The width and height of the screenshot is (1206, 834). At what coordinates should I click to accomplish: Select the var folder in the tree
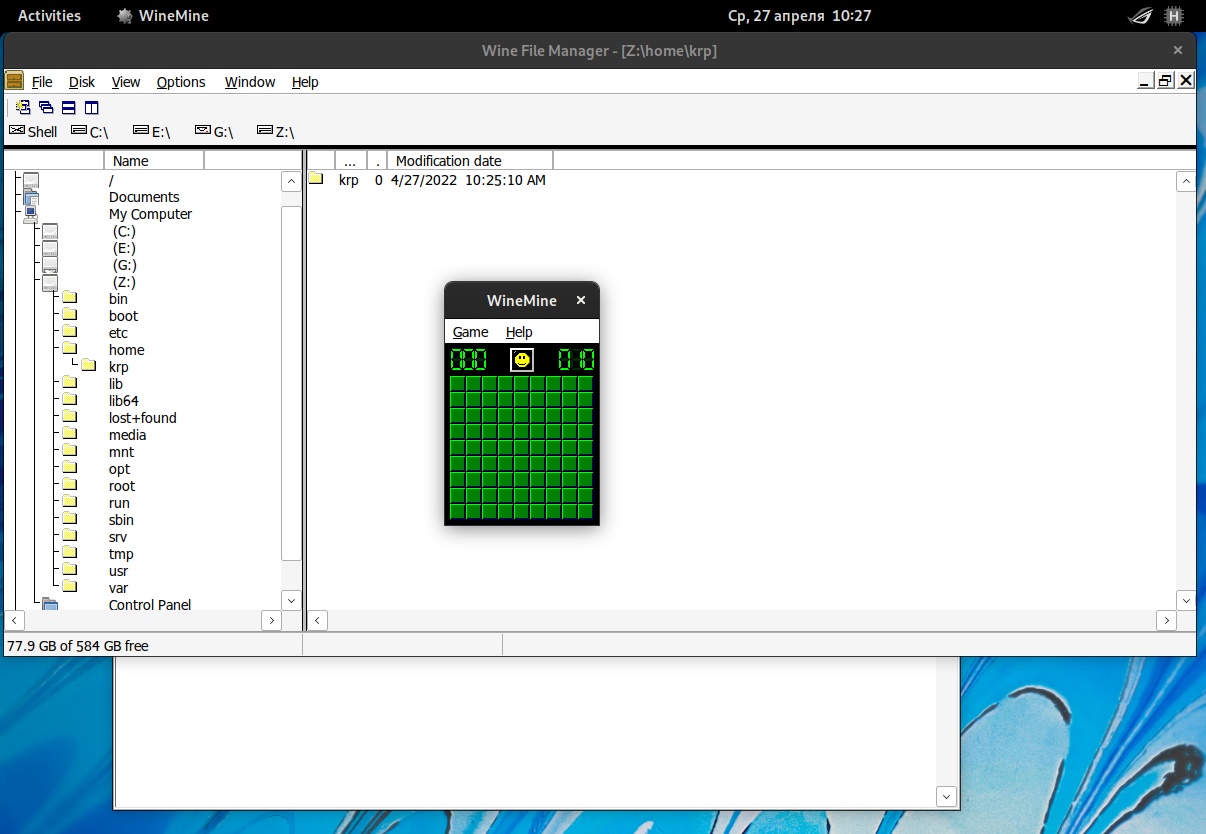tap(118, 587)
